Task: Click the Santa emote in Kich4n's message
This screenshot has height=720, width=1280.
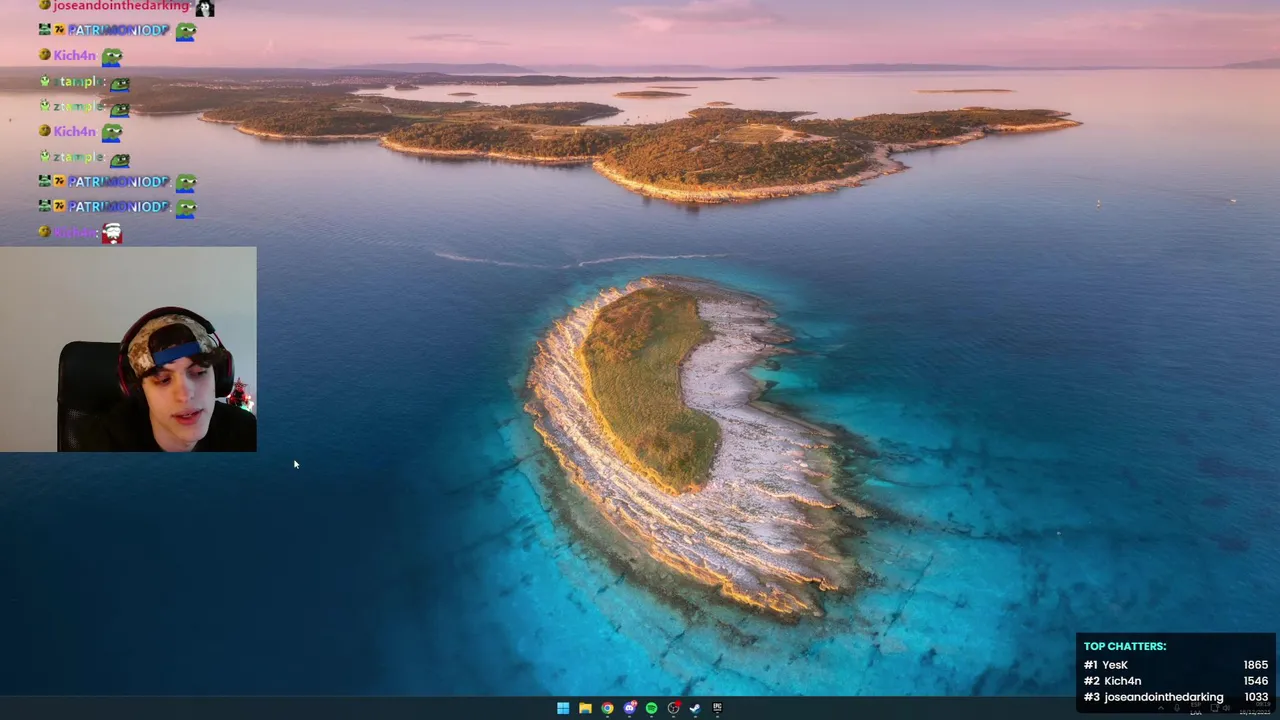Action: click(x=112, y=233)
